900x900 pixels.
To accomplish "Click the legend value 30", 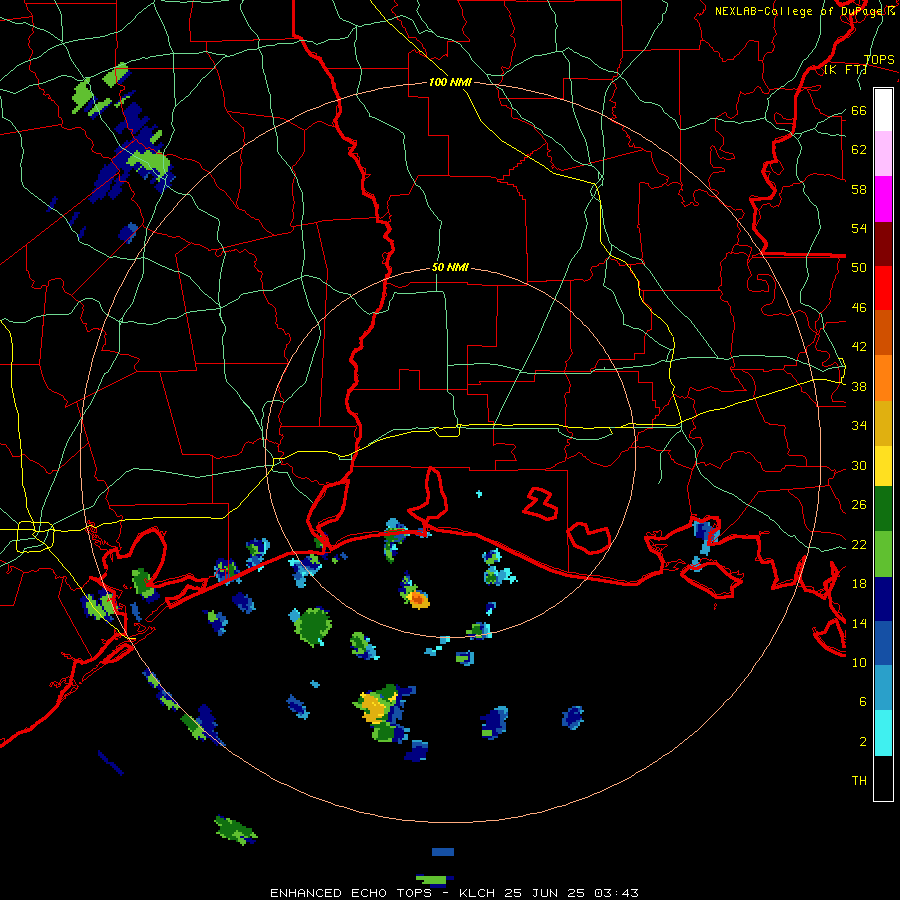I will tap(859, 465).
